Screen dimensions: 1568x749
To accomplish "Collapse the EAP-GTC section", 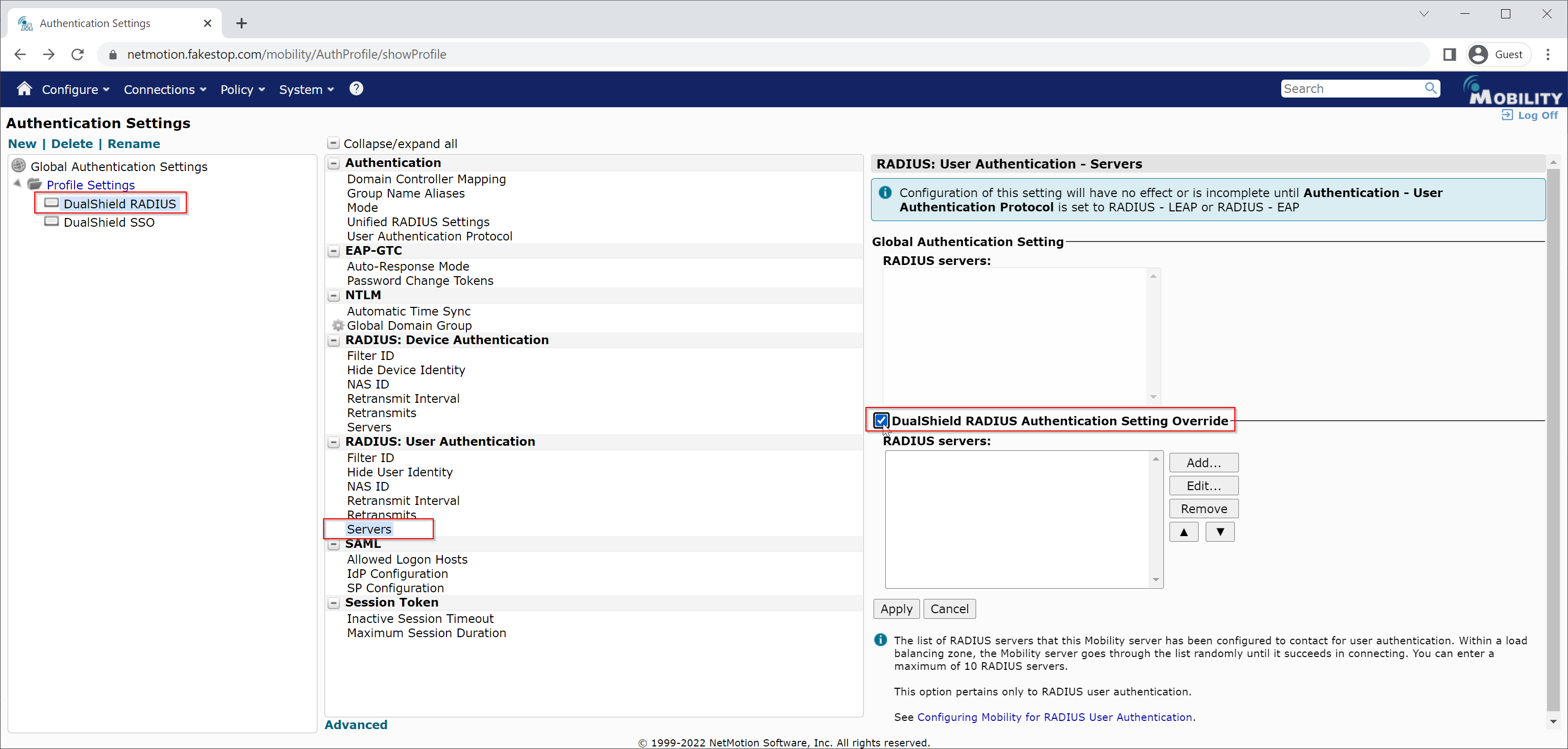I will tap(334, 251).
